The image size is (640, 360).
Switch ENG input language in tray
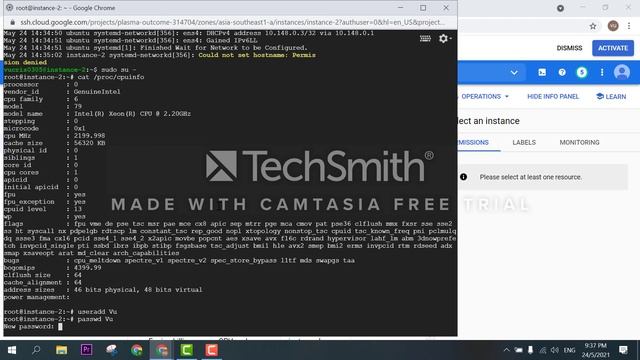click(x=569, y=350)
